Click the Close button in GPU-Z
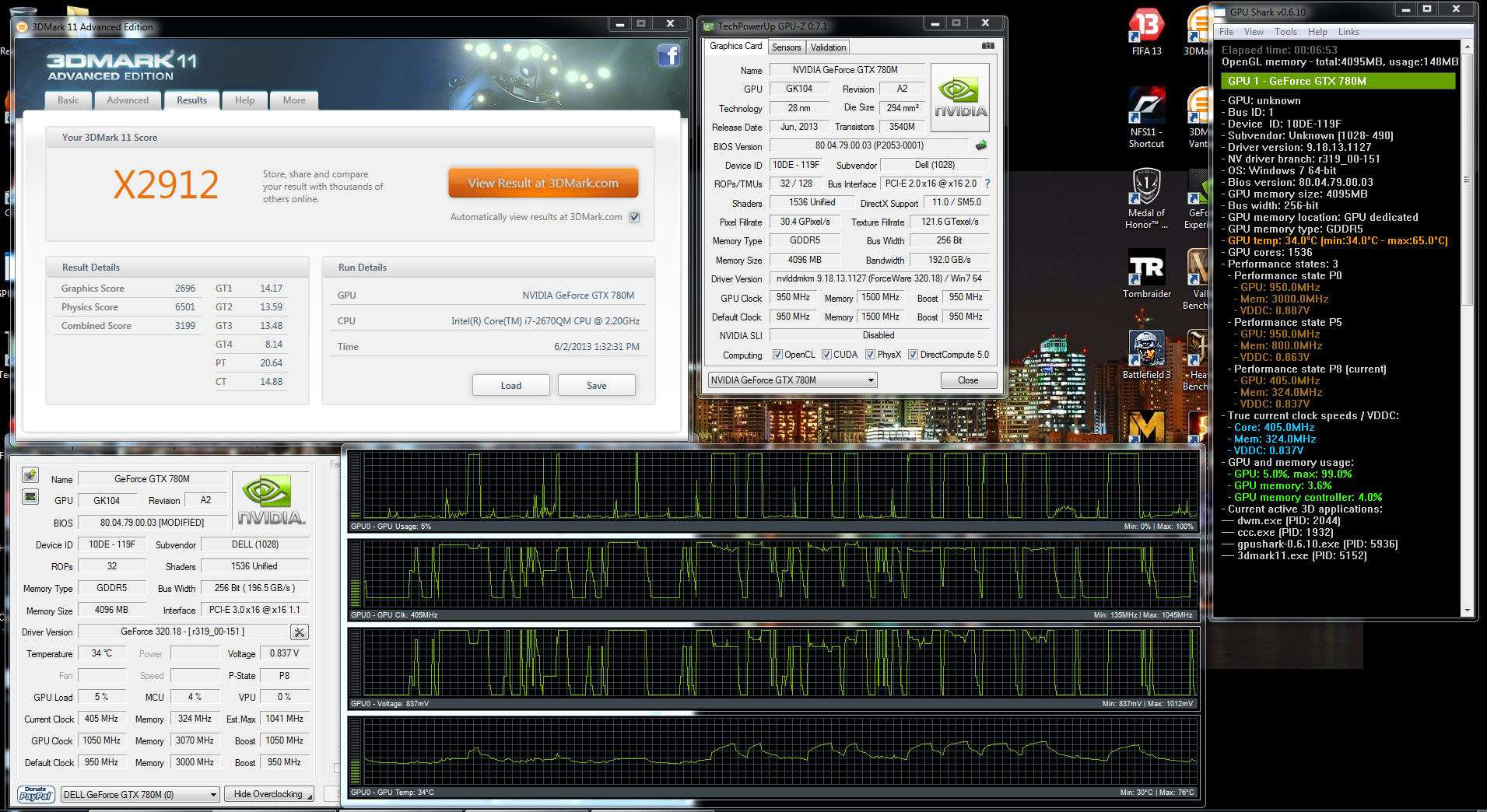 (968, 380)
